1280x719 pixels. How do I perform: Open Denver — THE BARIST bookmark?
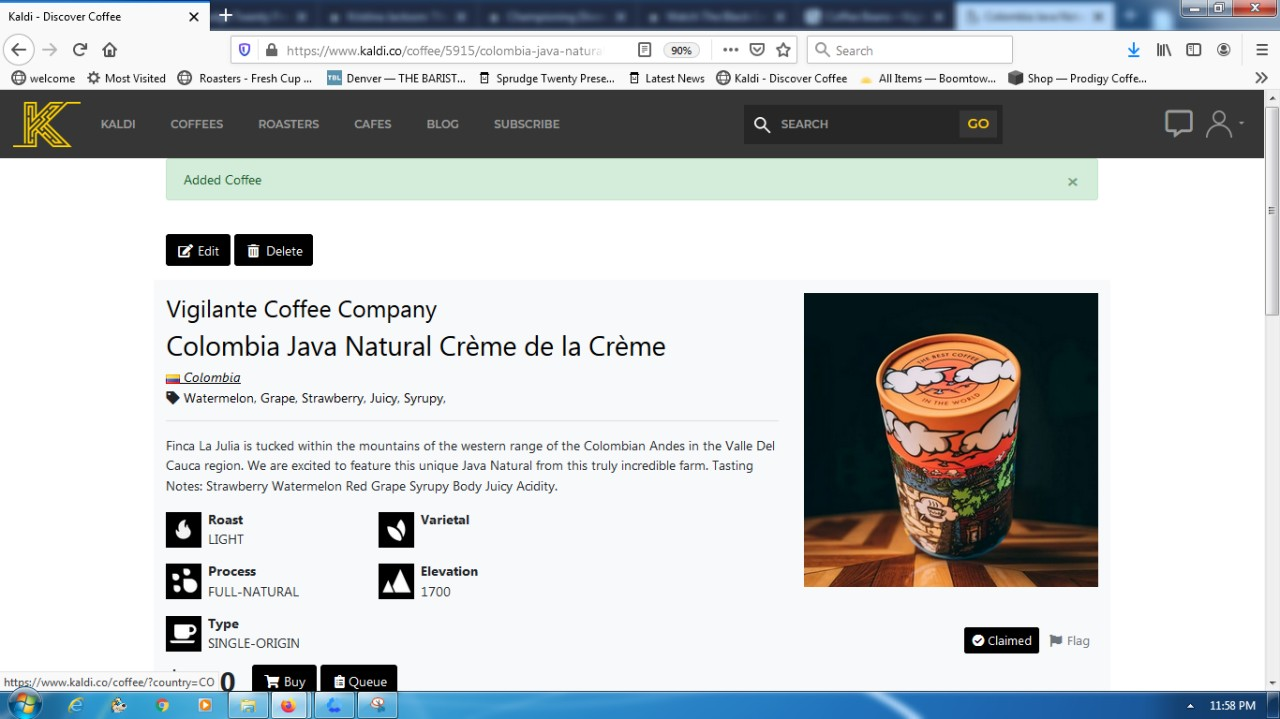(x=397, y=78)
